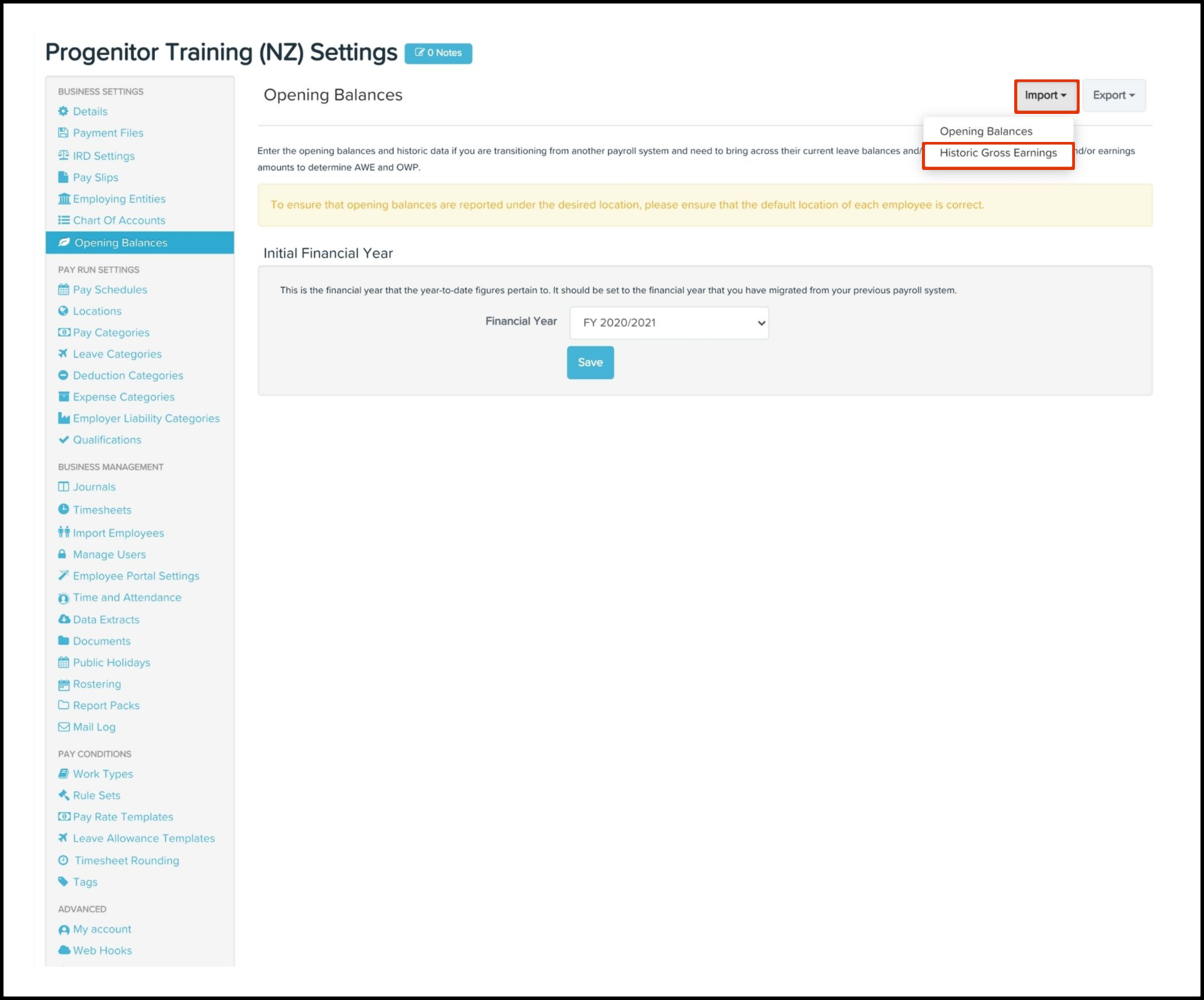The height and width of the screenshot is (1000, 1204).
Task: Open the 0 Notes badge
Action: pos(438,53)
